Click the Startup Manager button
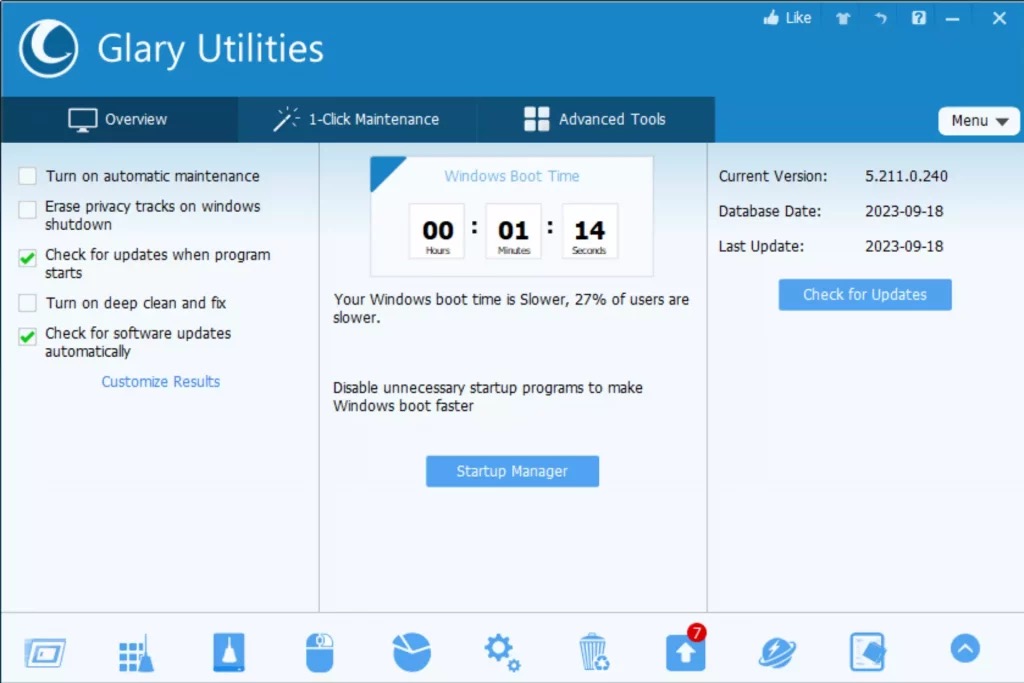 (512, 471)
